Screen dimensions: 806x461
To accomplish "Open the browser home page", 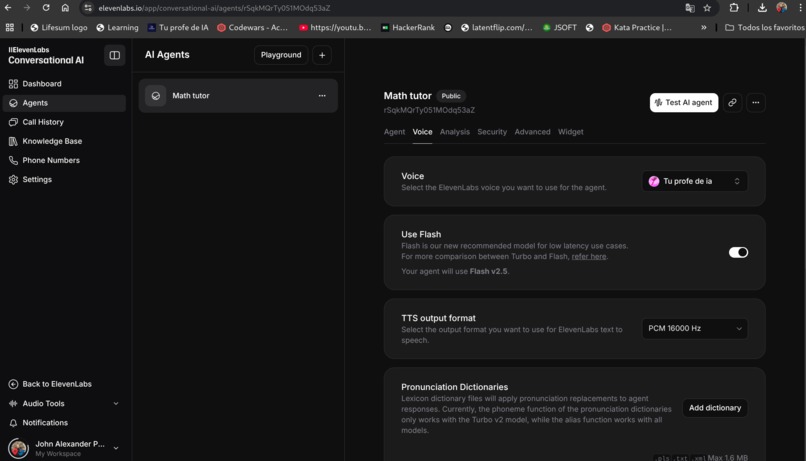I will (x=65, y=8).
